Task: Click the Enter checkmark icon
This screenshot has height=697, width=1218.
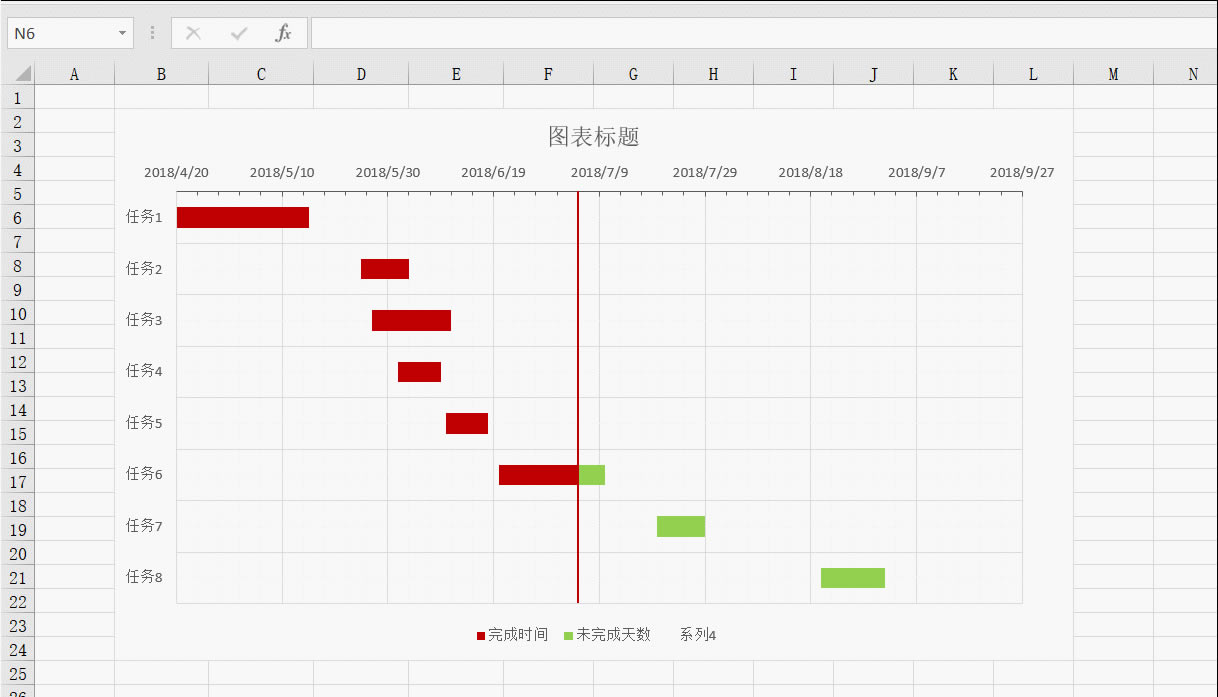Action: 239,33
